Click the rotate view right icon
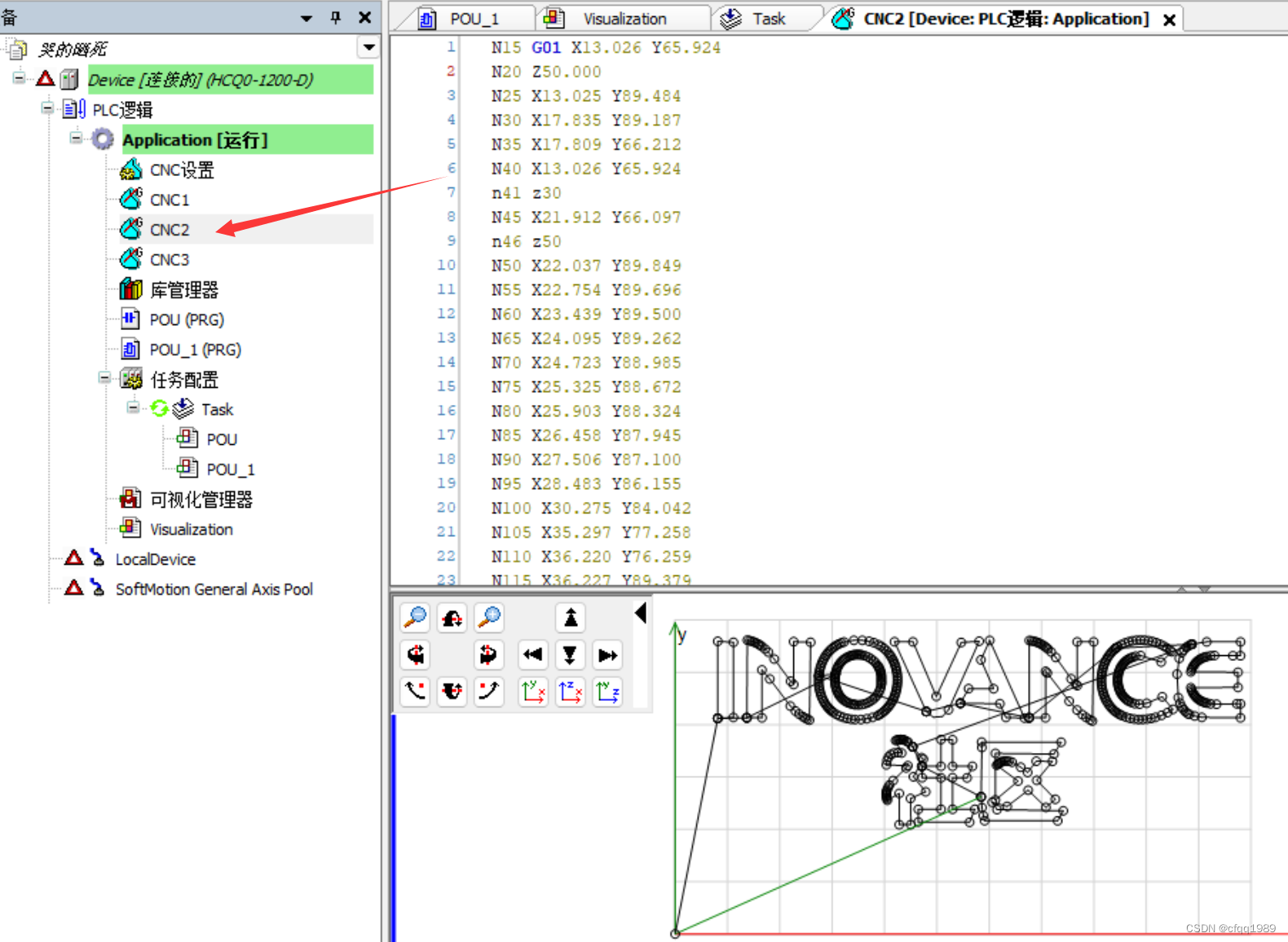Image resolution: width=1288 pixels, height=942 pixels. coord(489,654)
